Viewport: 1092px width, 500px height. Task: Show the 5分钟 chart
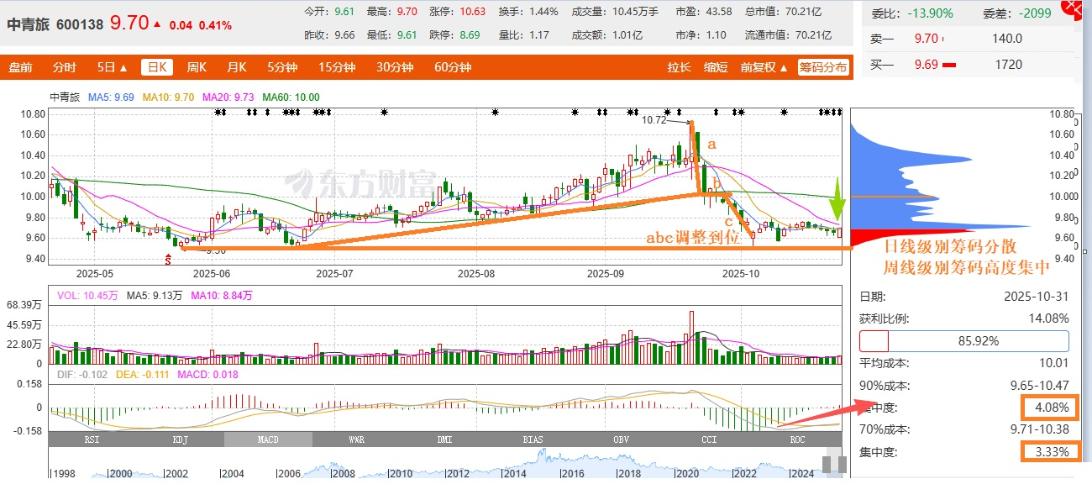[x=282, y=68]
